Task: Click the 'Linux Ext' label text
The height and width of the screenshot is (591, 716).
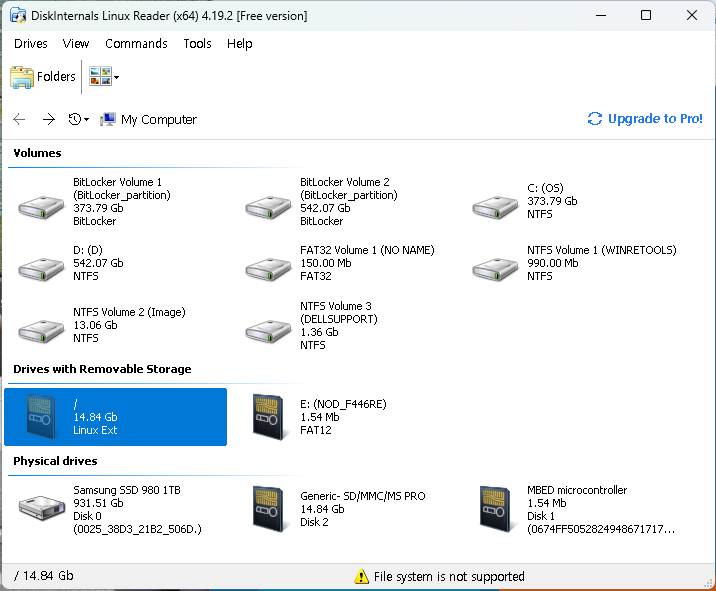Action: pos(95,430)
